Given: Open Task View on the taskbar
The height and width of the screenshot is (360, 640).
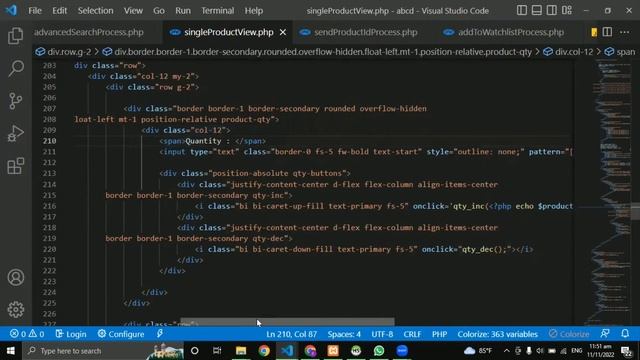Looking at the screenshot, I should coord(217,351).
